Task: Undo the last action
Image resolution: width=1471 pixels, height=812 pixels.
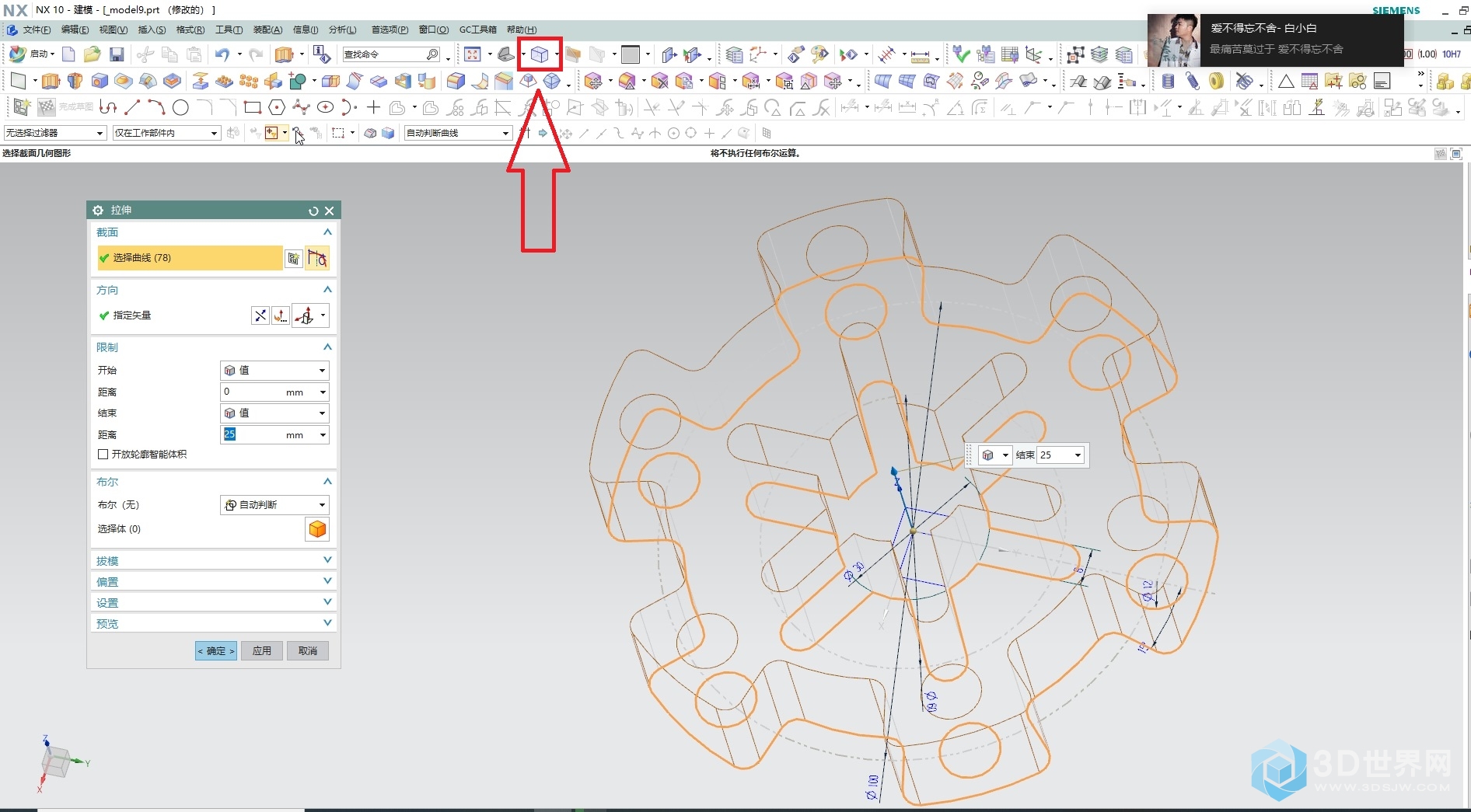Action: 222,54
